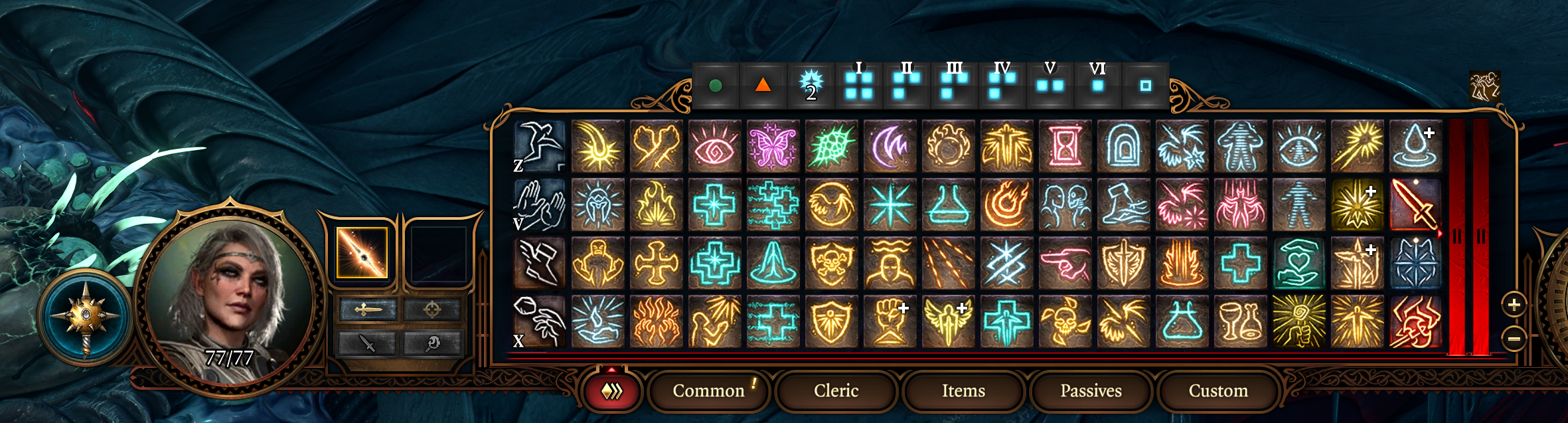Remove a hotbar row with minus button
Viewport: 1568px width, 423px height.
pos(1514,339)
